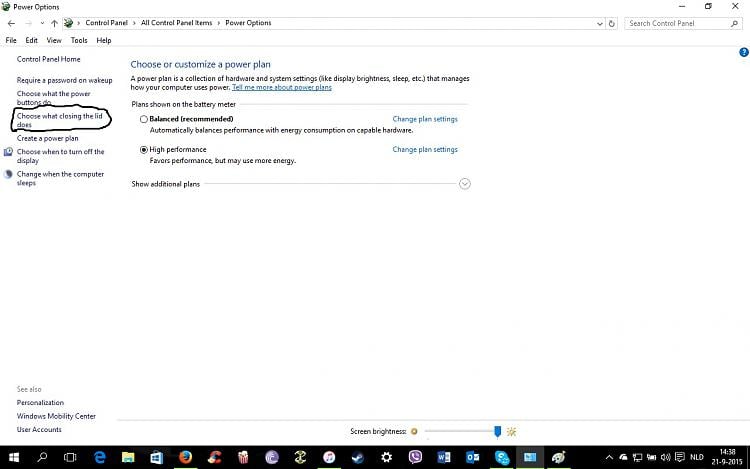Click the NLD language indicator
750x469 pixels.
point(697,458)
